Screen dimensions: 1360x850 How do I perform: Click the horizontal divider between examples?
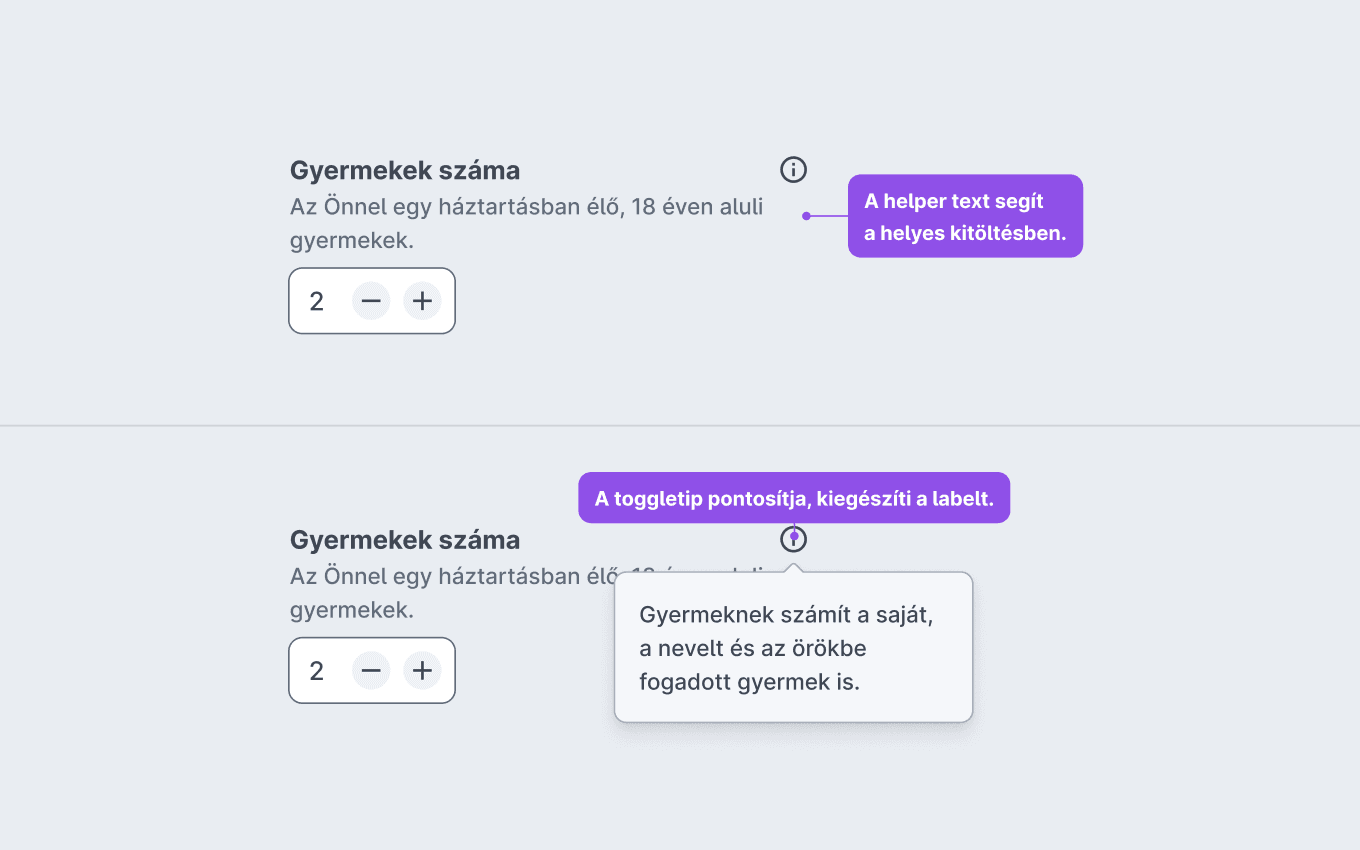pyautogui.click(x=680, y=426)
